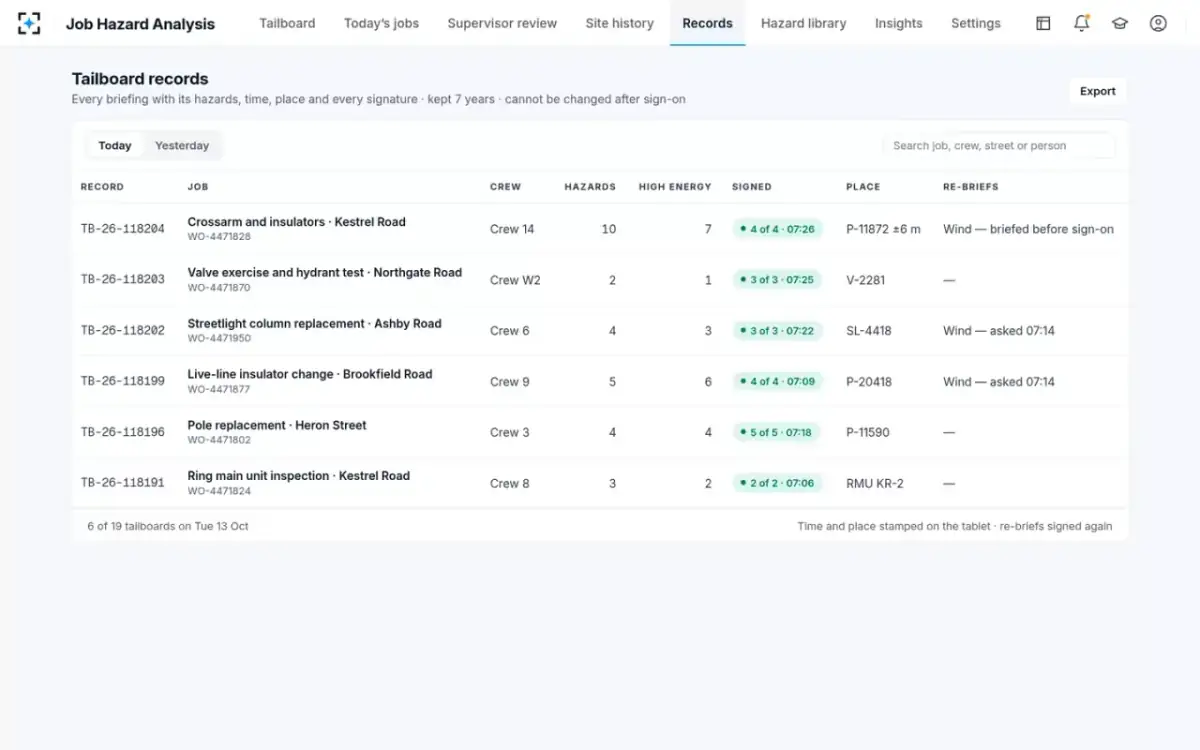Switch the records view to Yesterday
Screen dimensions: 1200x750
182,146
